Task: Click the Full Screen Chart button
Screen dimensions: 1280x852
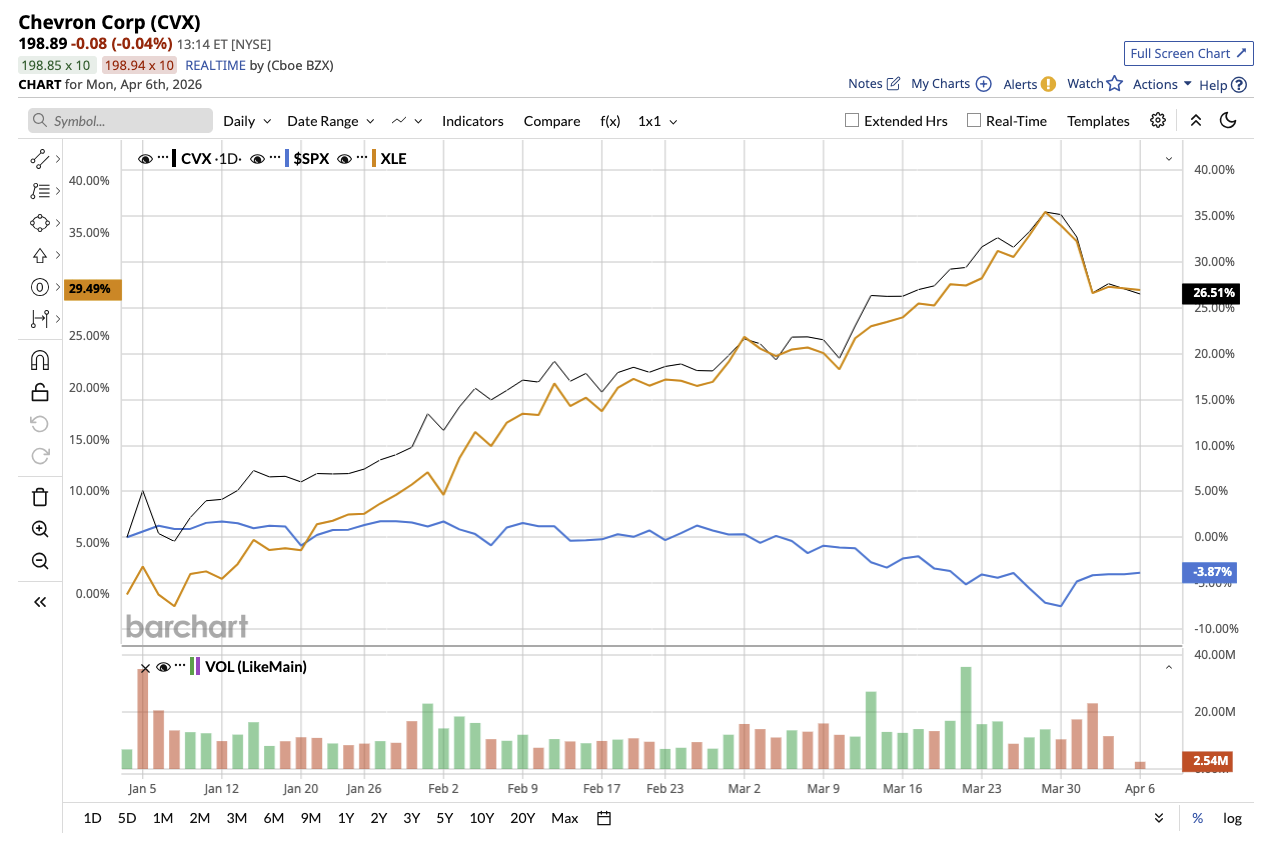Action: [1188, 53]
